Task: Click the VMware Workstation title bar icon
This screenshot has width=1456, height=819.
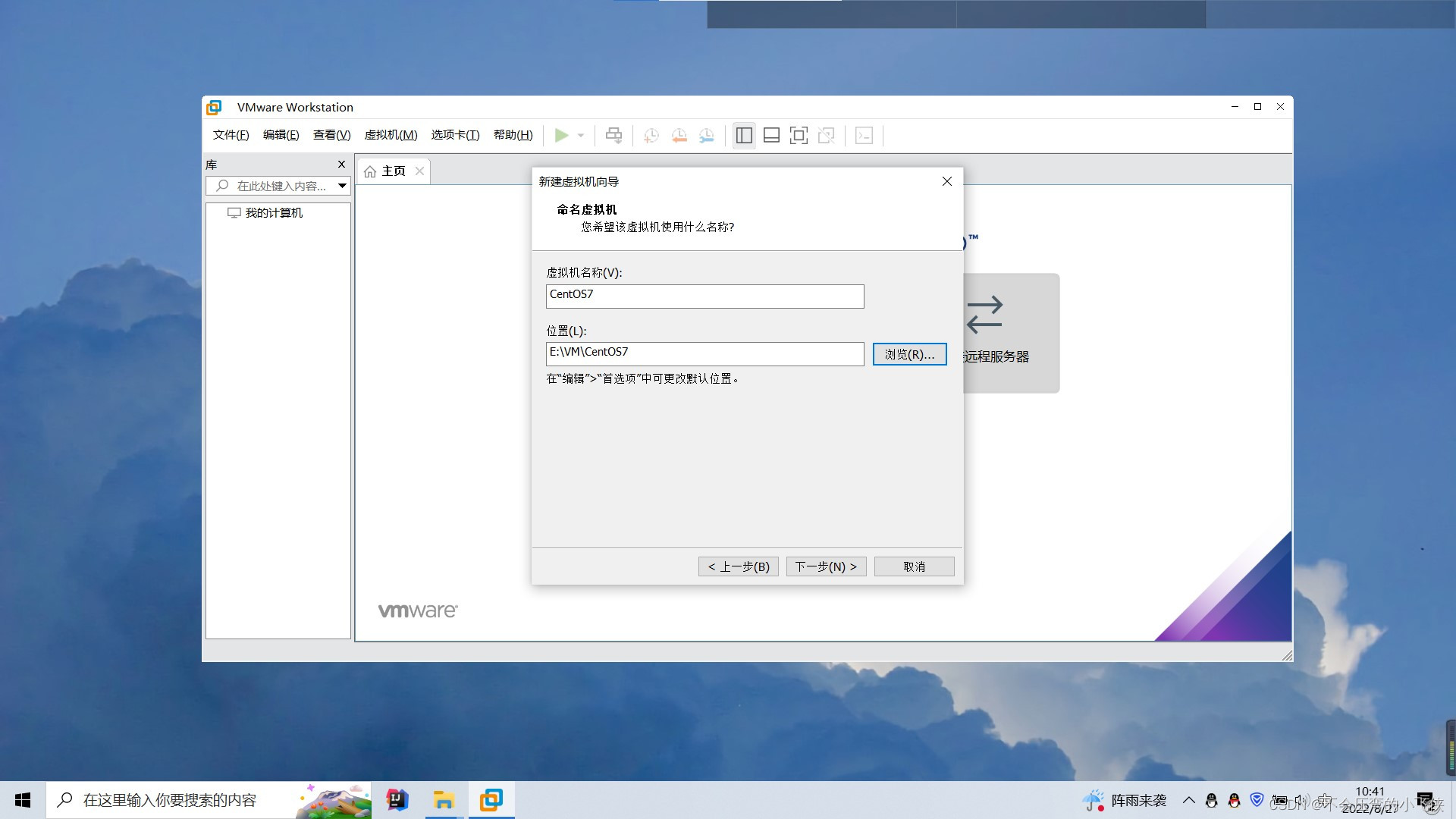Action: tap(215, 107)
